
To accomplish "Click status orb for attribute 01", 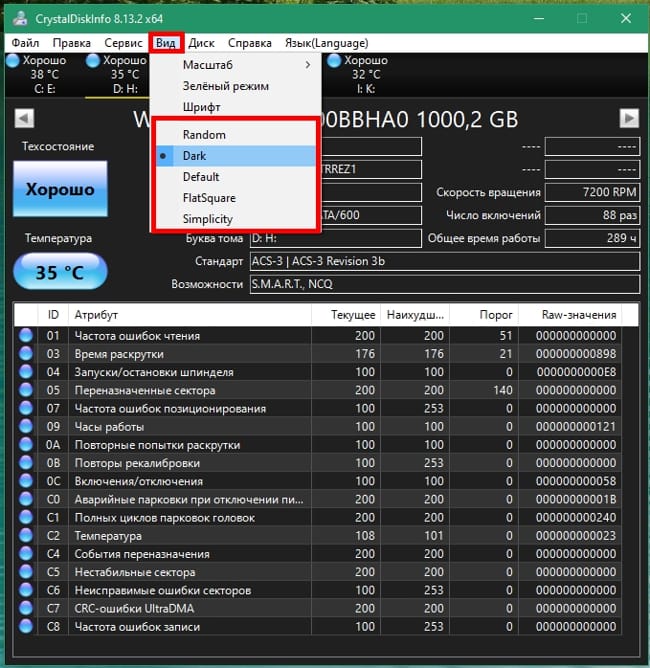I will [x=26, y=335].
